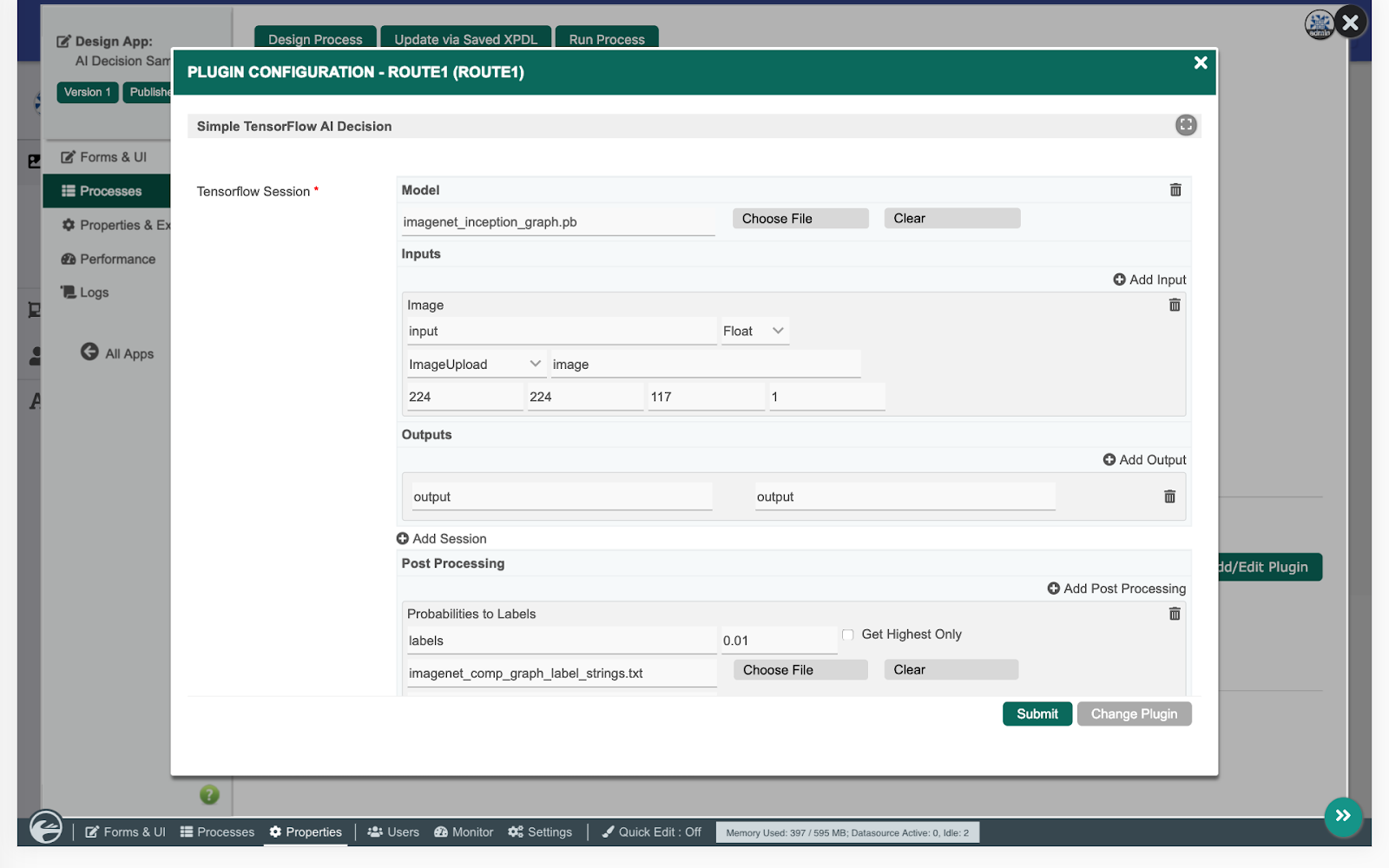Click the admin user avatar icon

(x=1320, y=24)
